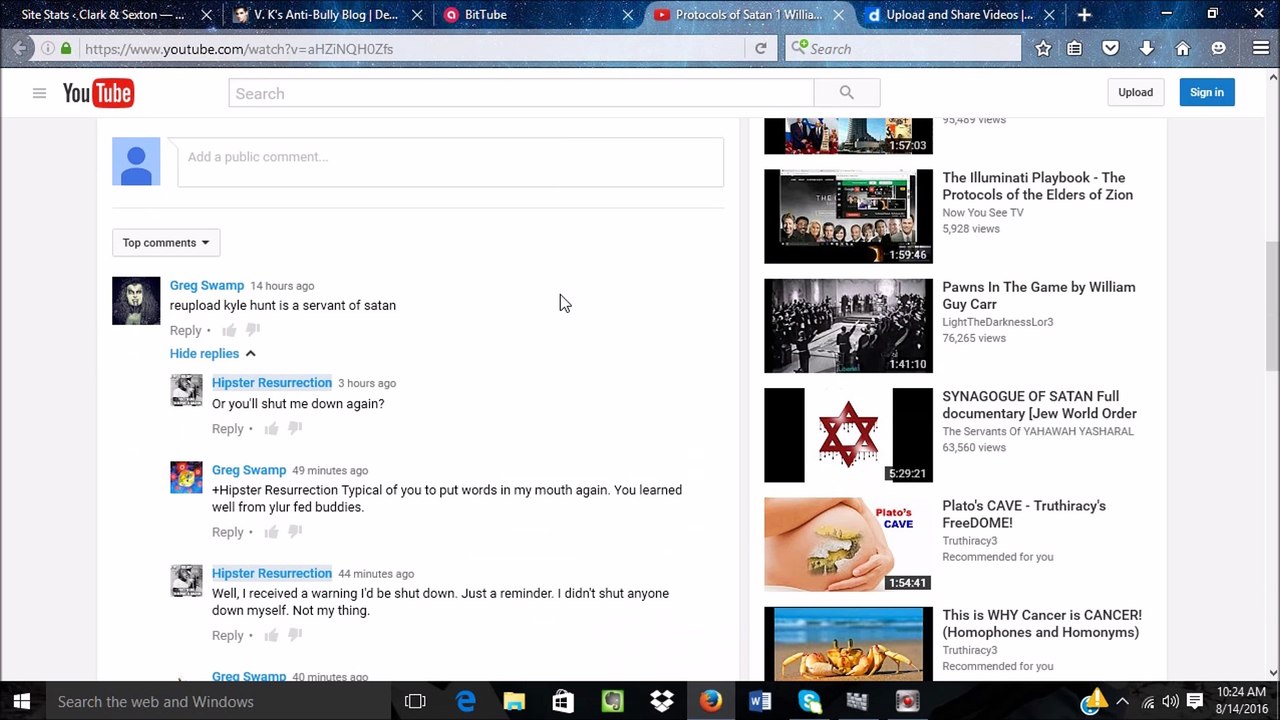This screenshot has width=1280, height=720.
Task: Open Hipster Resurrection's channel from the 3 hours ago reply
Action: 271,382
